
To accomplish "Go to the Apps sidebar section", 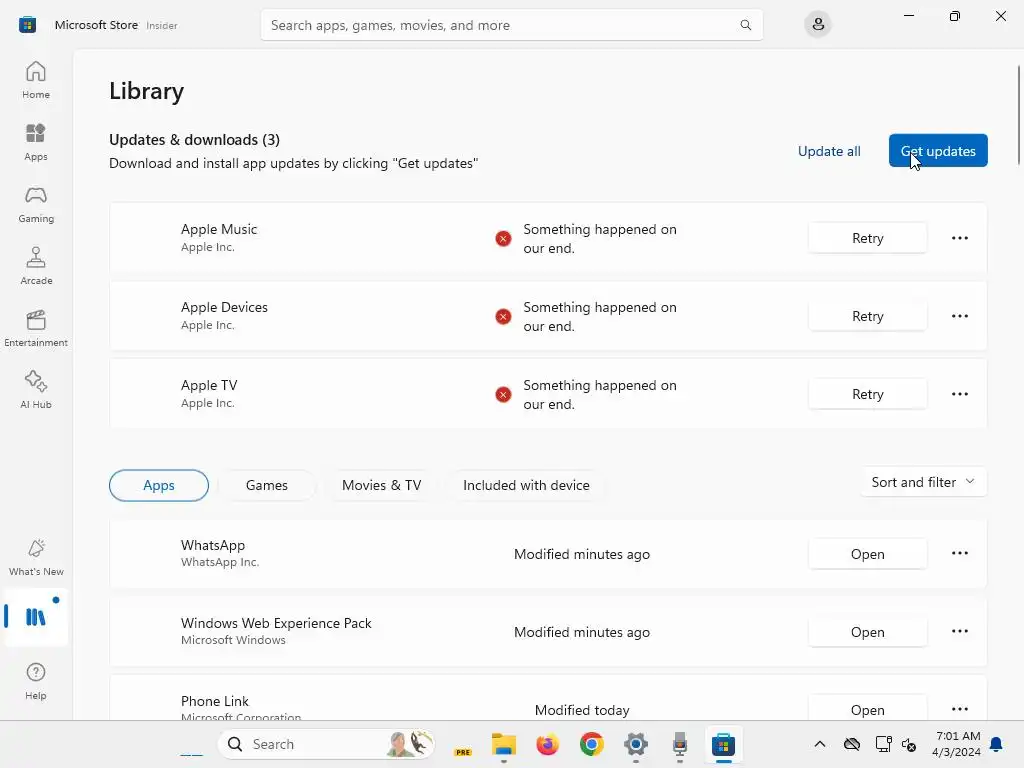I will (36, 142).
